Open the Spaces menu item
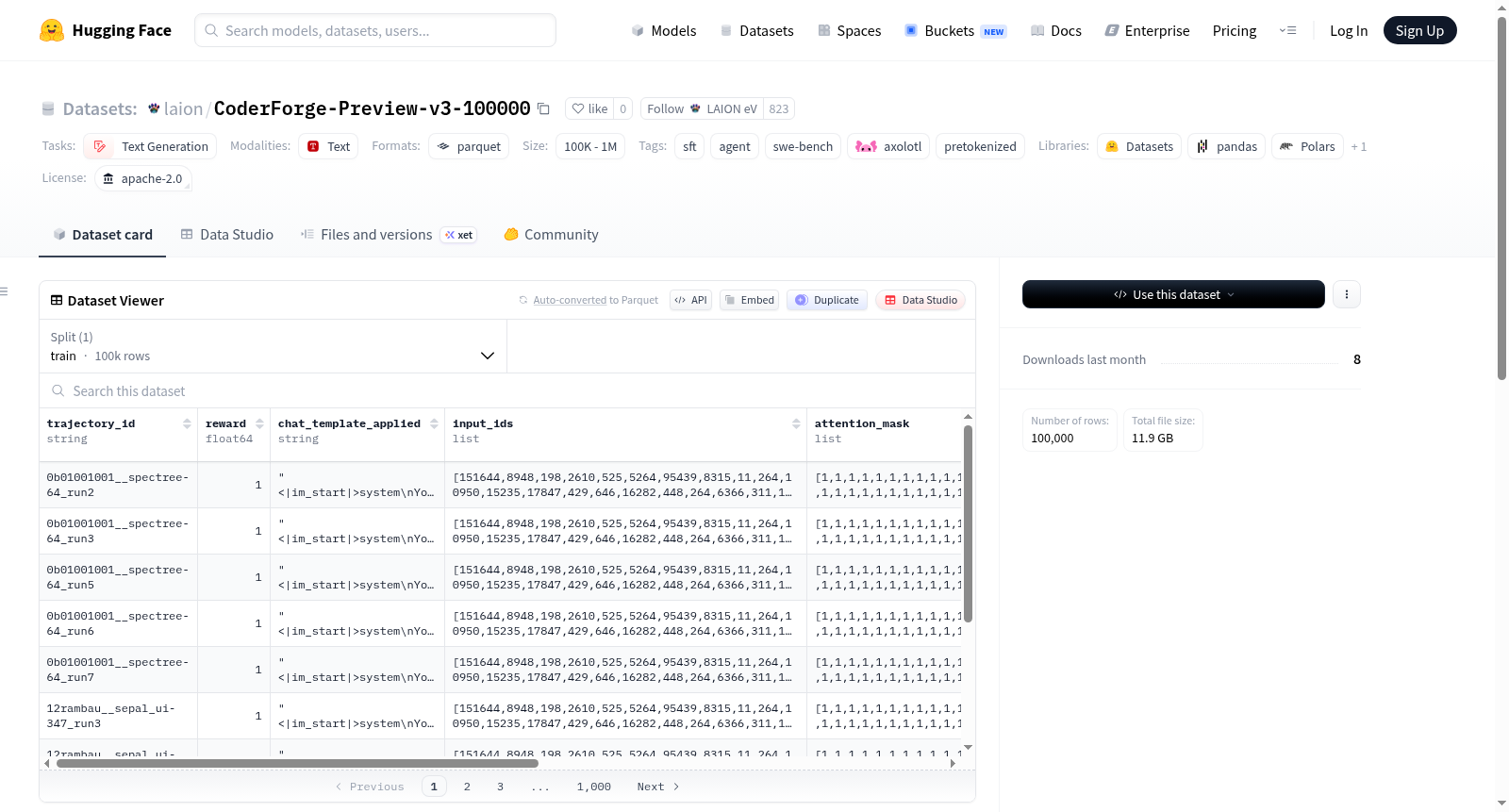The image size is (1509, 812). coord(849,30)
